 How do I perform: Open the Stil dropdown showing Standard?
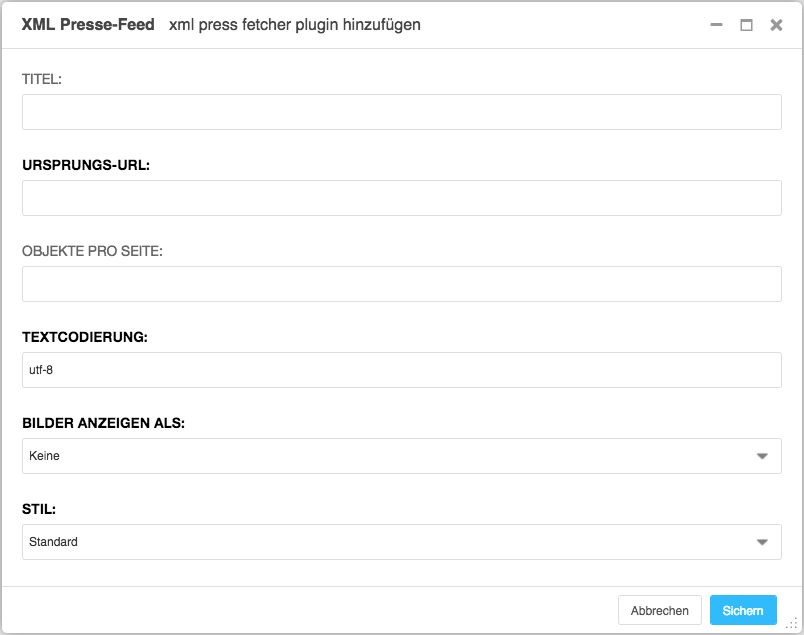coord(401,542)
